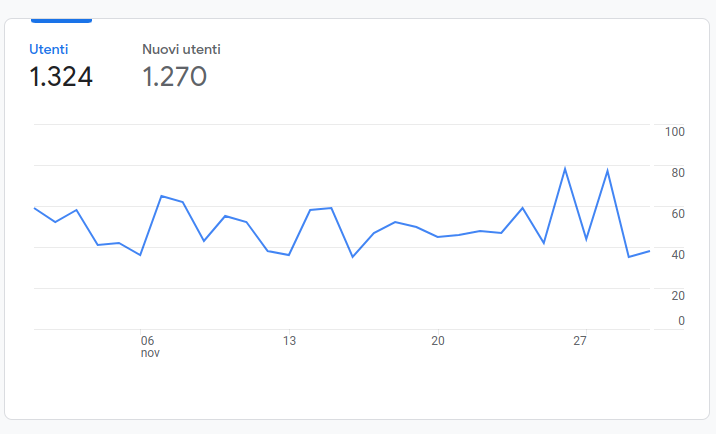Click the dip in the line at 06 nov
Viewport: 716px width, 434px height.
pos(140,255)
